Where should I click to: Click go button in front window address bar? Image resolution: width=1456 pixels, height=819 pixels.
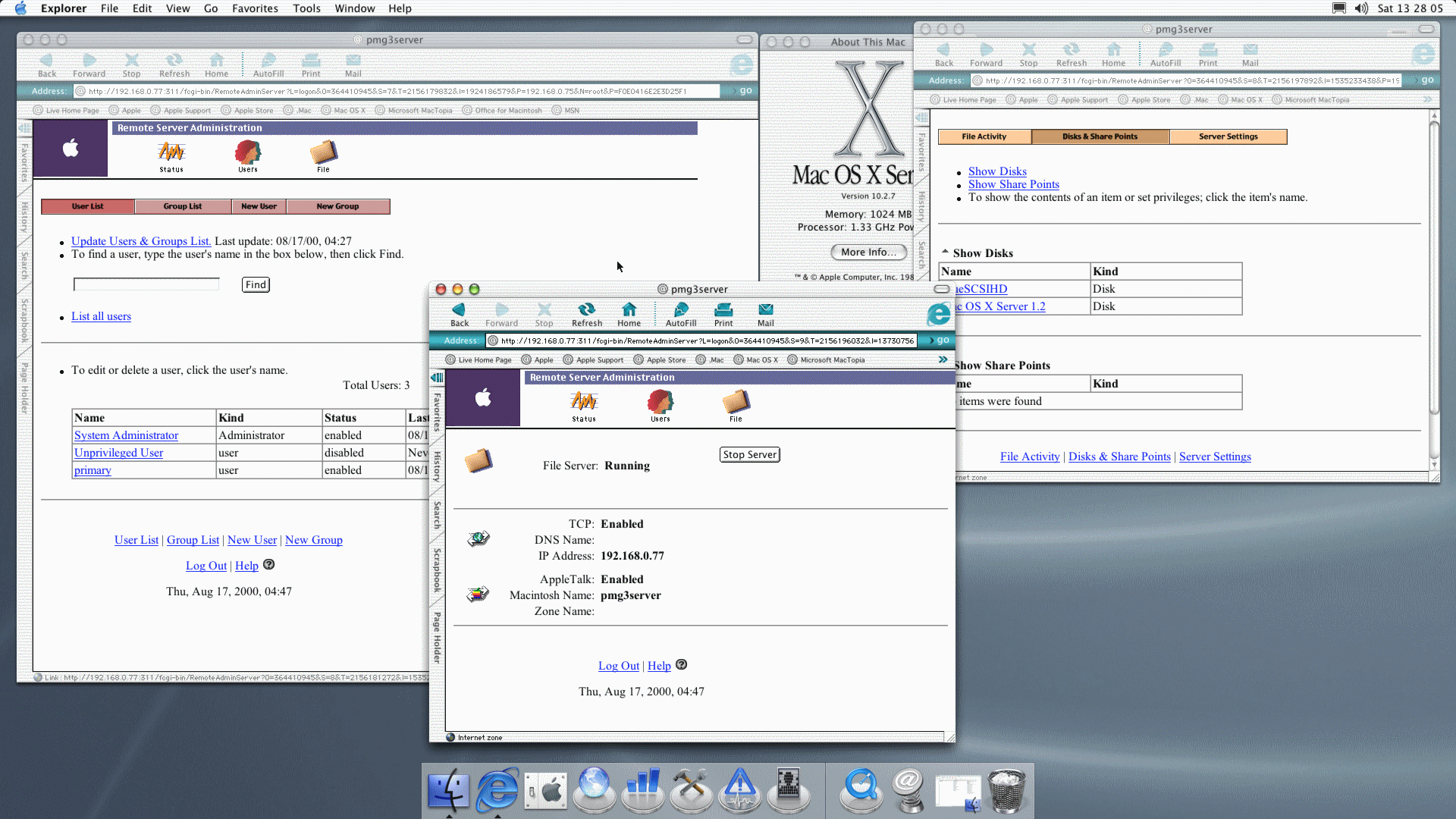pyautogui.click(x=940, y=340)
